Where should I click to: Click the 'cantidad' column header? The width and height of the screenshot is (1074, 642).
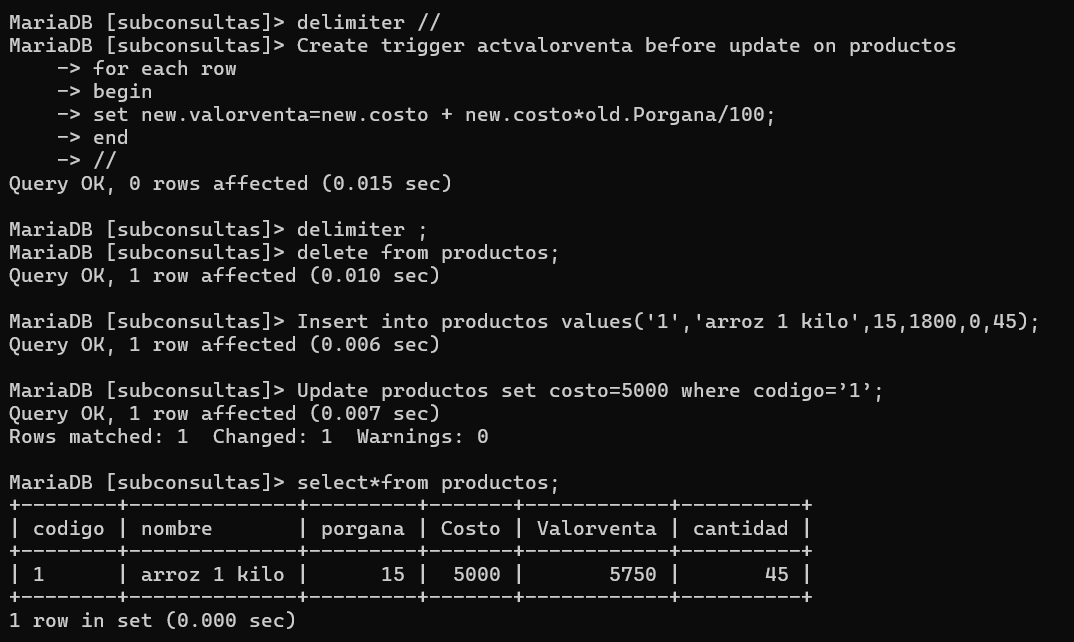(740, 528)
